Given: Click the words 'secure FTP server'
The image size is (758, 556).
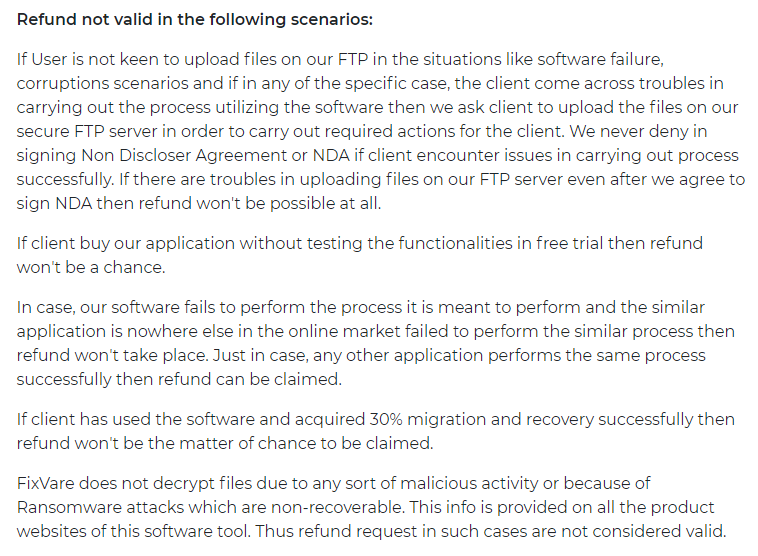Looking at the screenshot, I should pos(87,131).
